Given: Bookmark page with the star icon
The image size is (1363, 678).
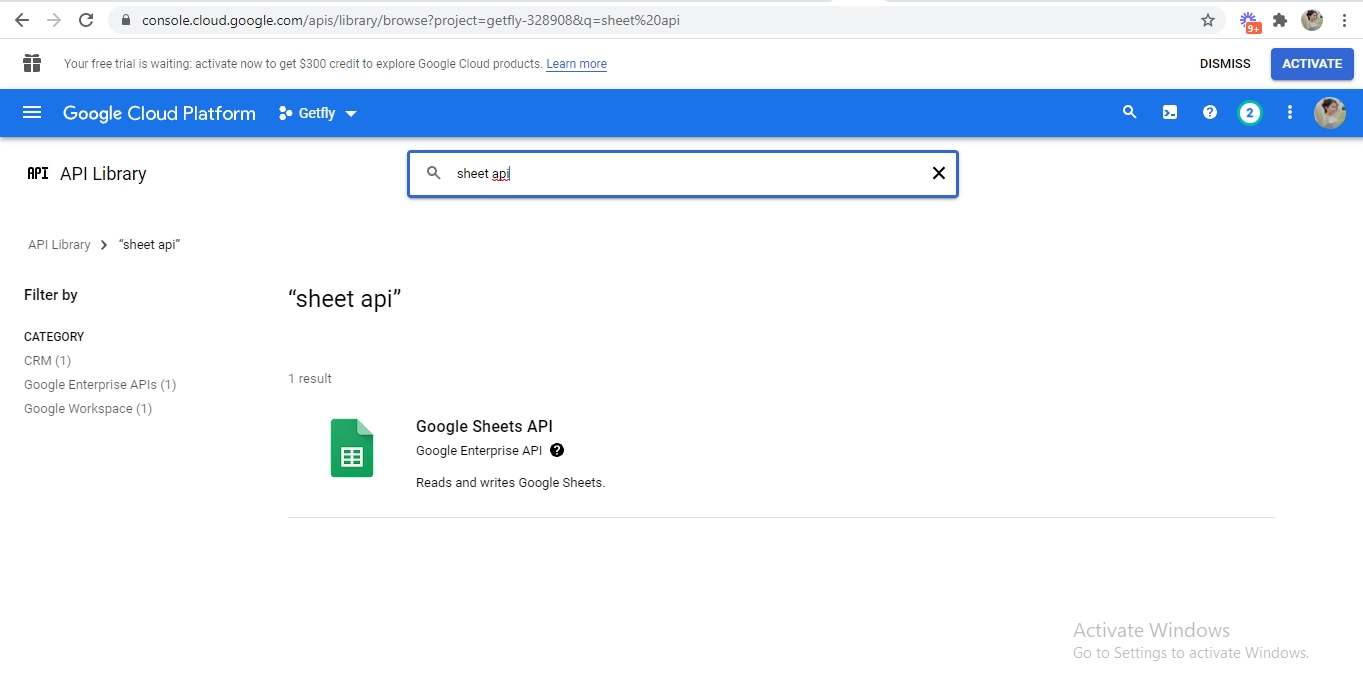Looking at the screenshot, I should 1208,20.
